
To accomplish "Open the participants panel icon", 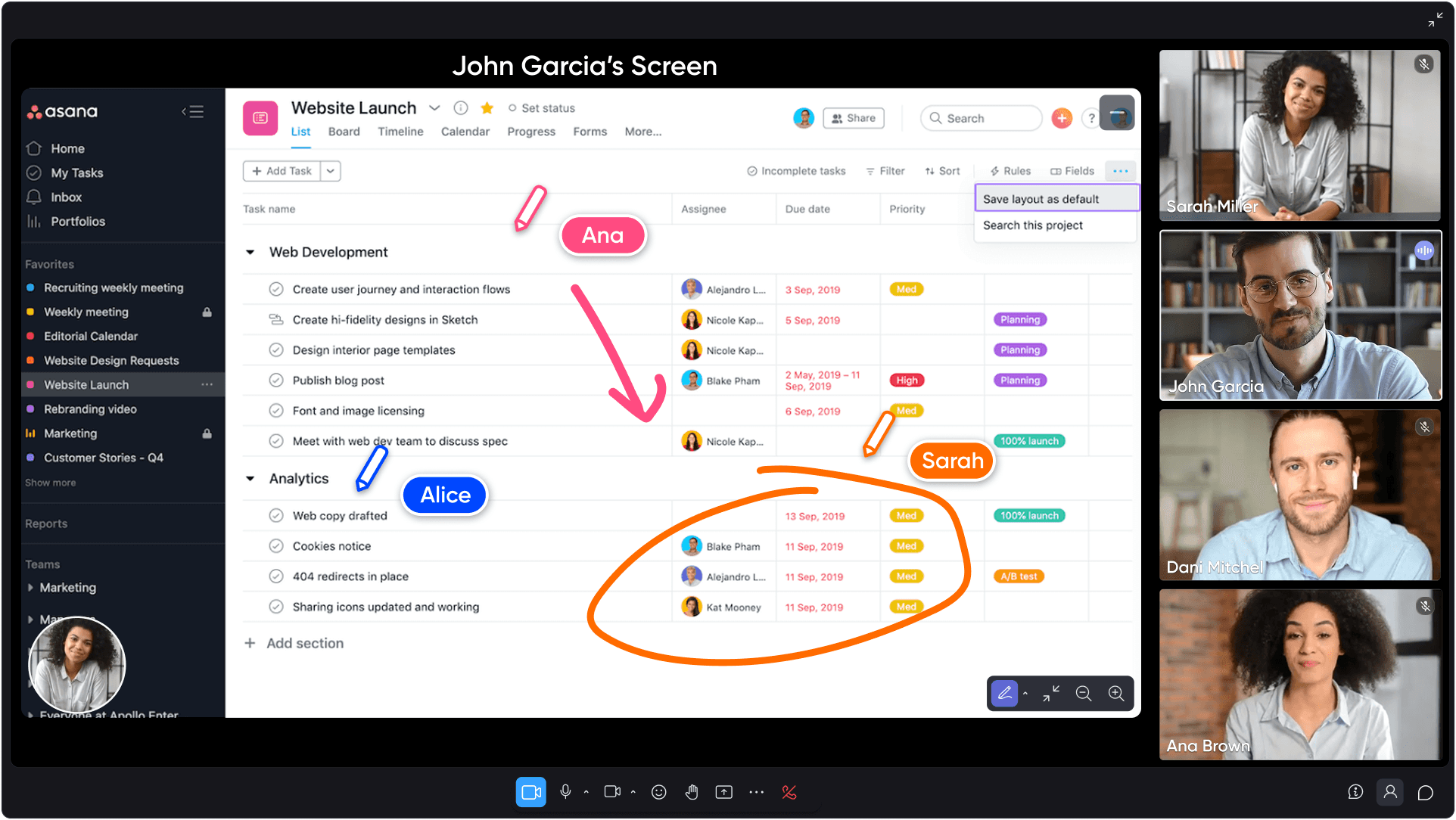I will (1390, 792).
